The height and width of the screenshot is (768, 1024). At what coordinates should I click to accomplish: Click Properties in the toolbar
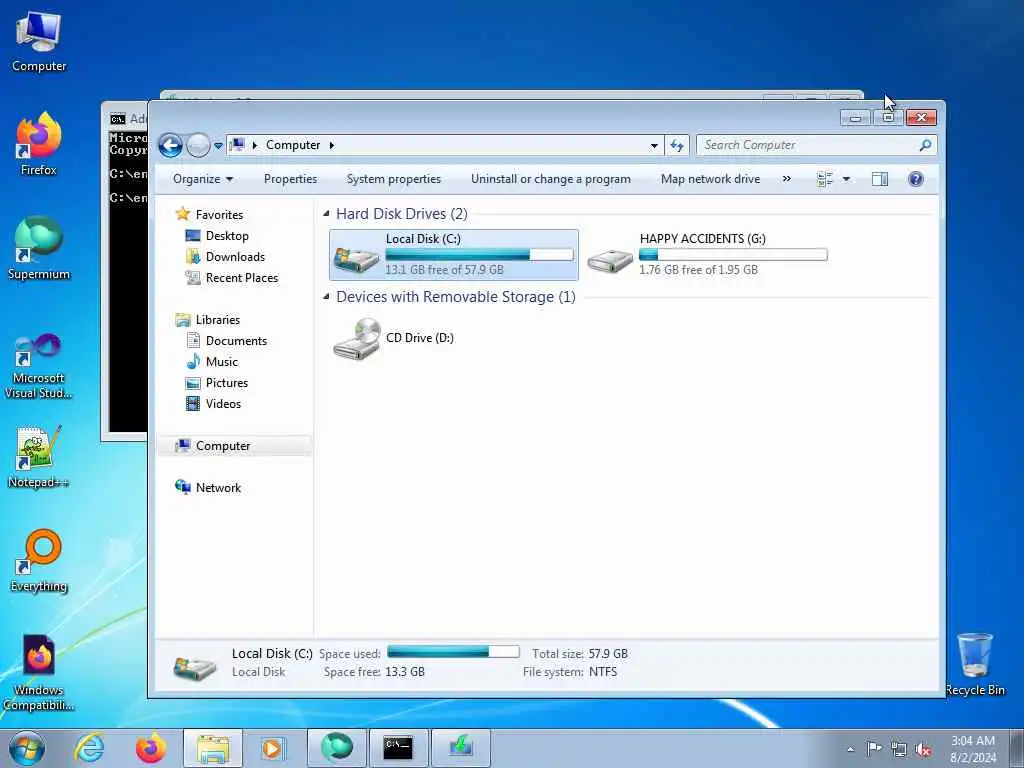[290, 179]
